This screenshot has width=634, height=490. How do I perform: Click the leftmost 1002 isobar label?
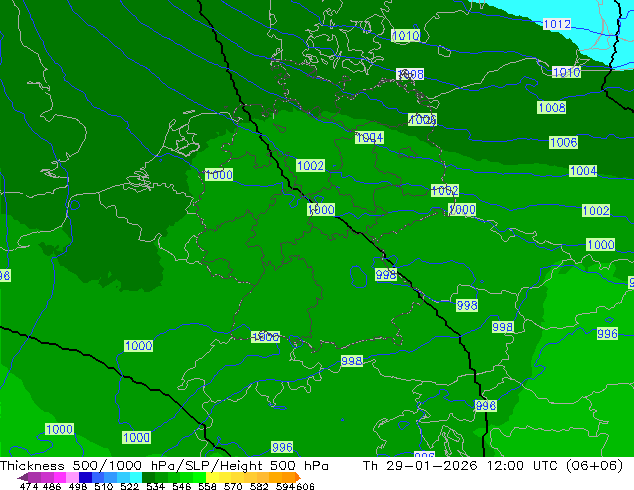tap(311, 166)
